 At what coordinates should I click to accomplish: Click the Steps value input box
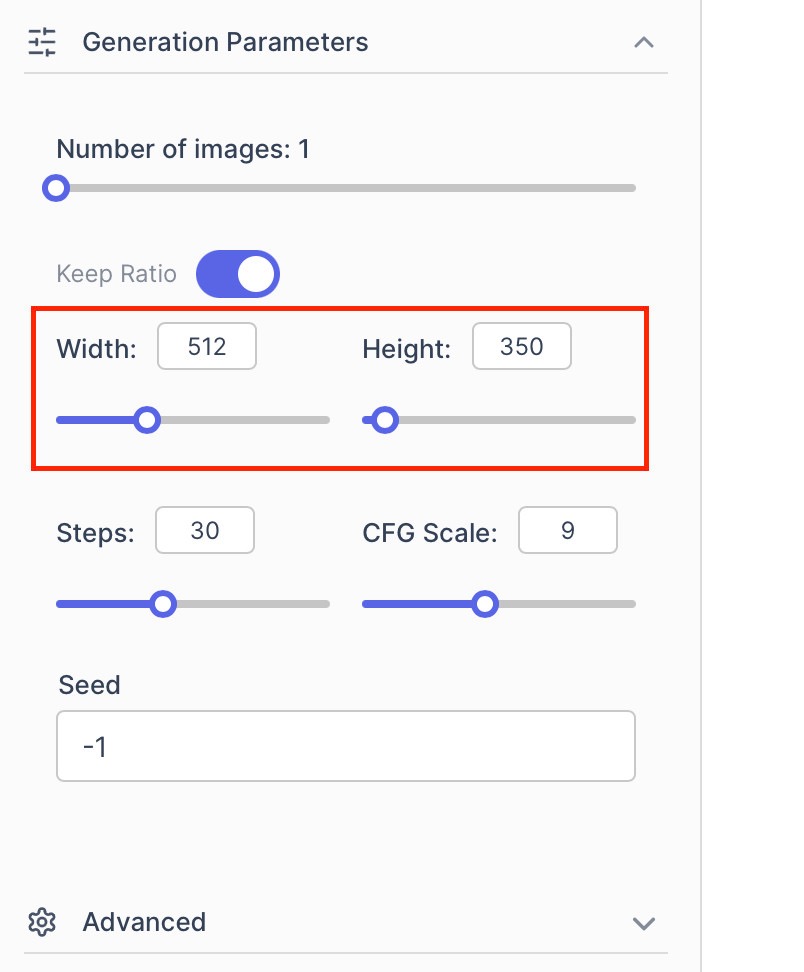(205, 530)
